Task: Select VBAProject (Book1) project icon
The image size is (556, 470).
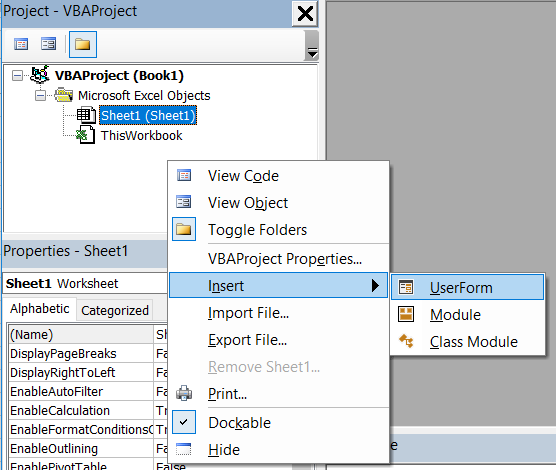Action: point(40,74)
